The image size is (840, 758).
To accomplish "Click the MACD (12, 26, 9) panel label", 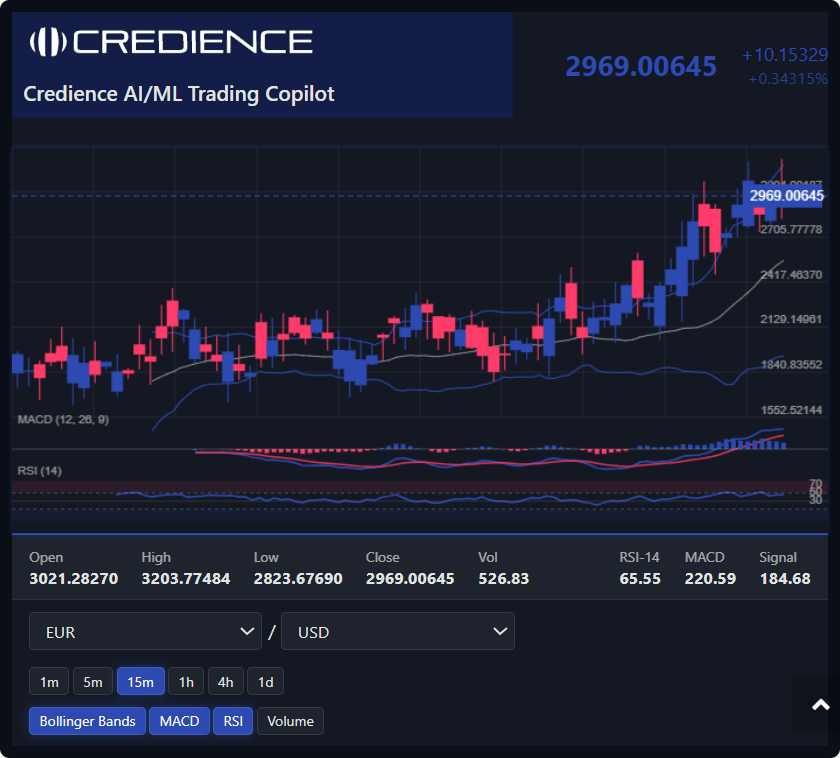I will pos(63,420).
